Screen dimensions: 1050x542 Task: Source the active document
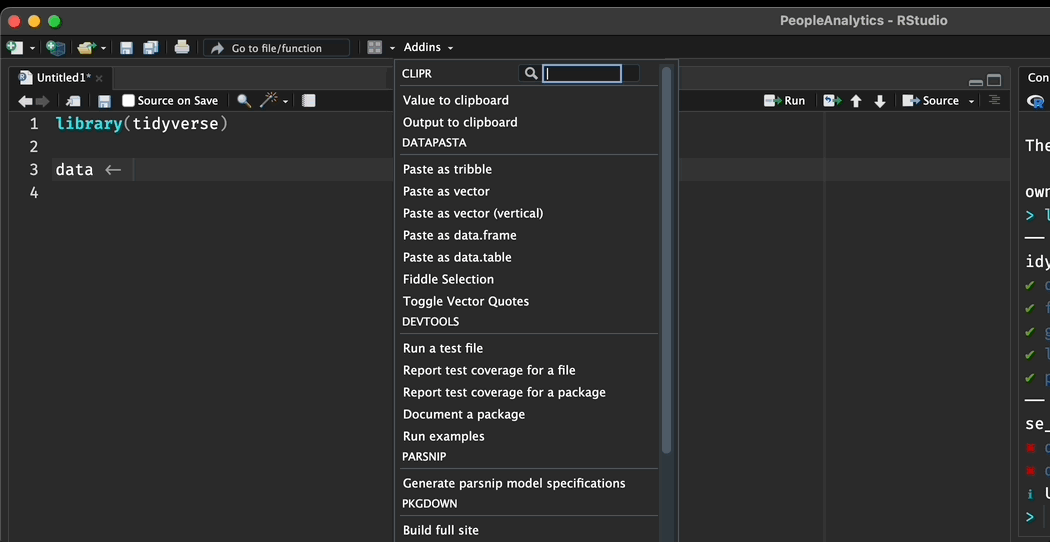pos(931,100)
